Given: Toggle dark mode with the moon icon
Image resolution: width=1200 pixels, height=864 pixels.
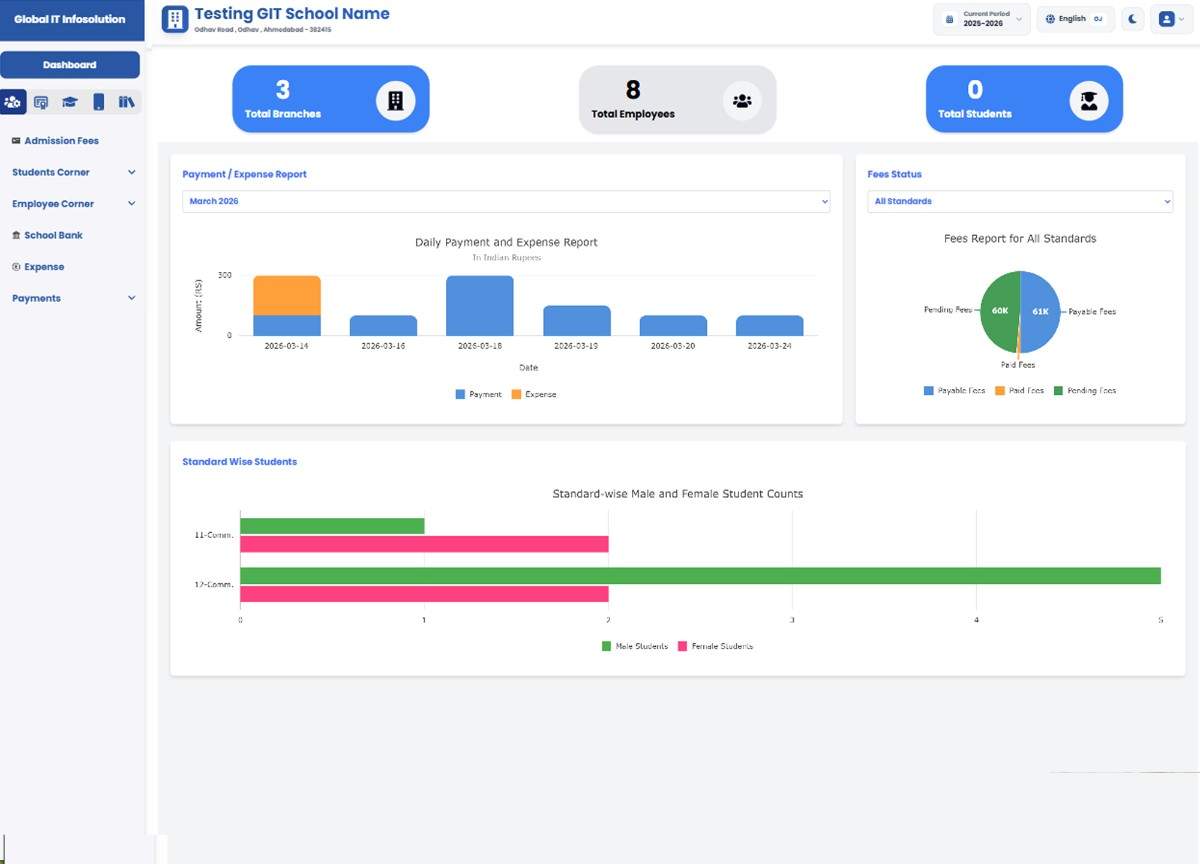Looking at the screenshot, I should pos(1131,18).
